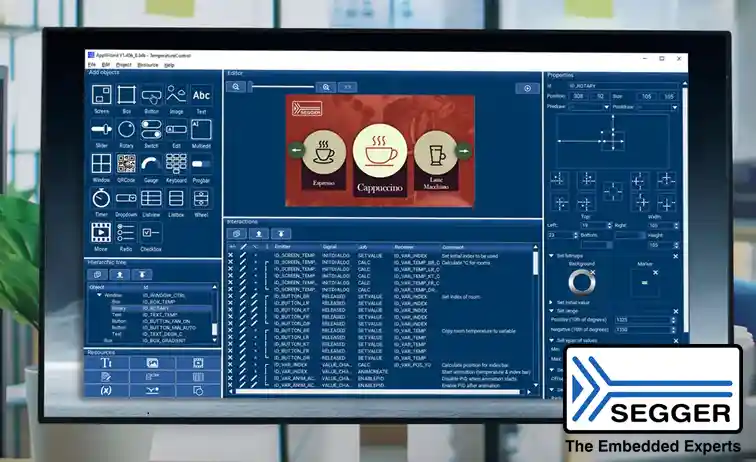Collapse the Set bitmaps section
Screen dimensions: 756x462
(551, 256)
